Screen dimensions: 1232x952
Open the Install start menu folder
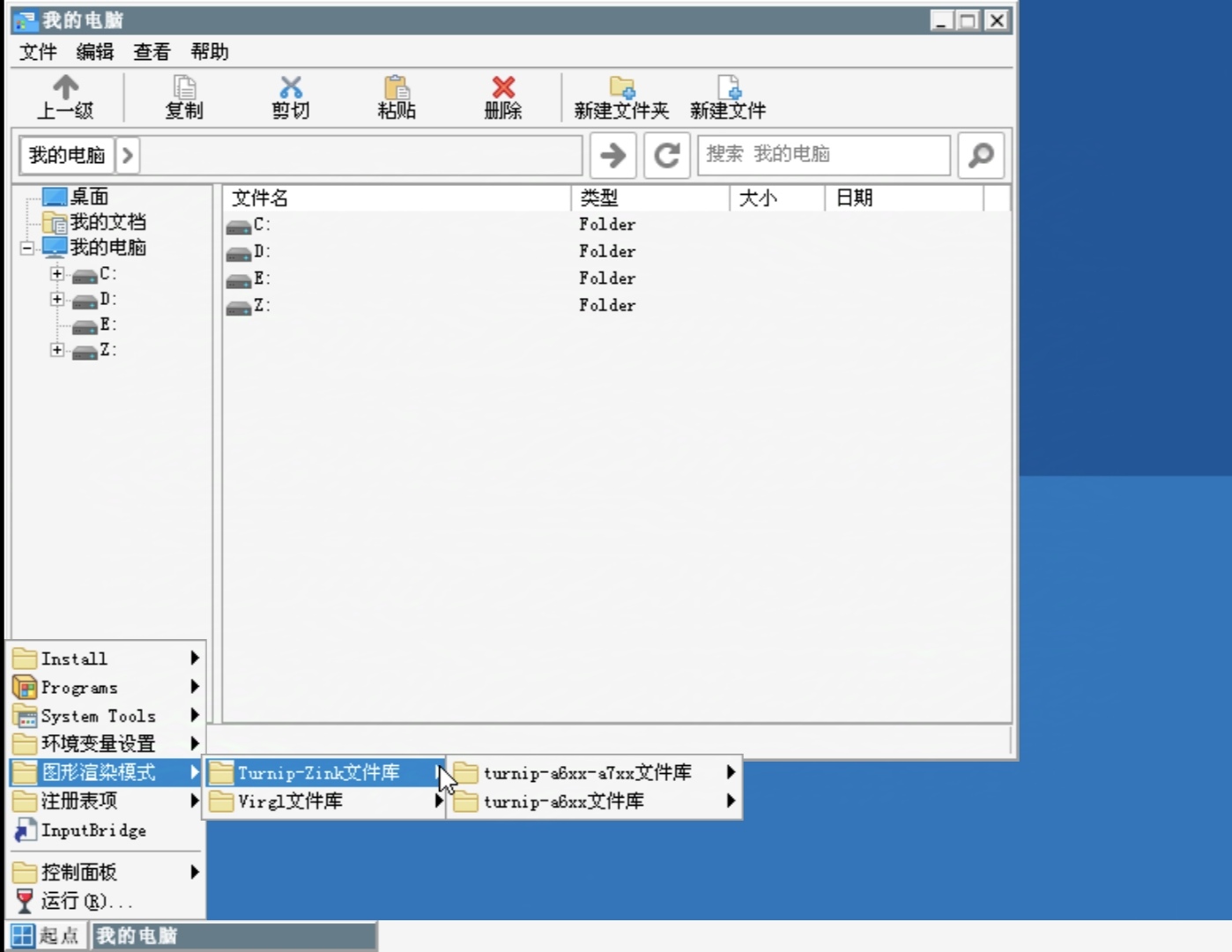(x=107, y=658)
